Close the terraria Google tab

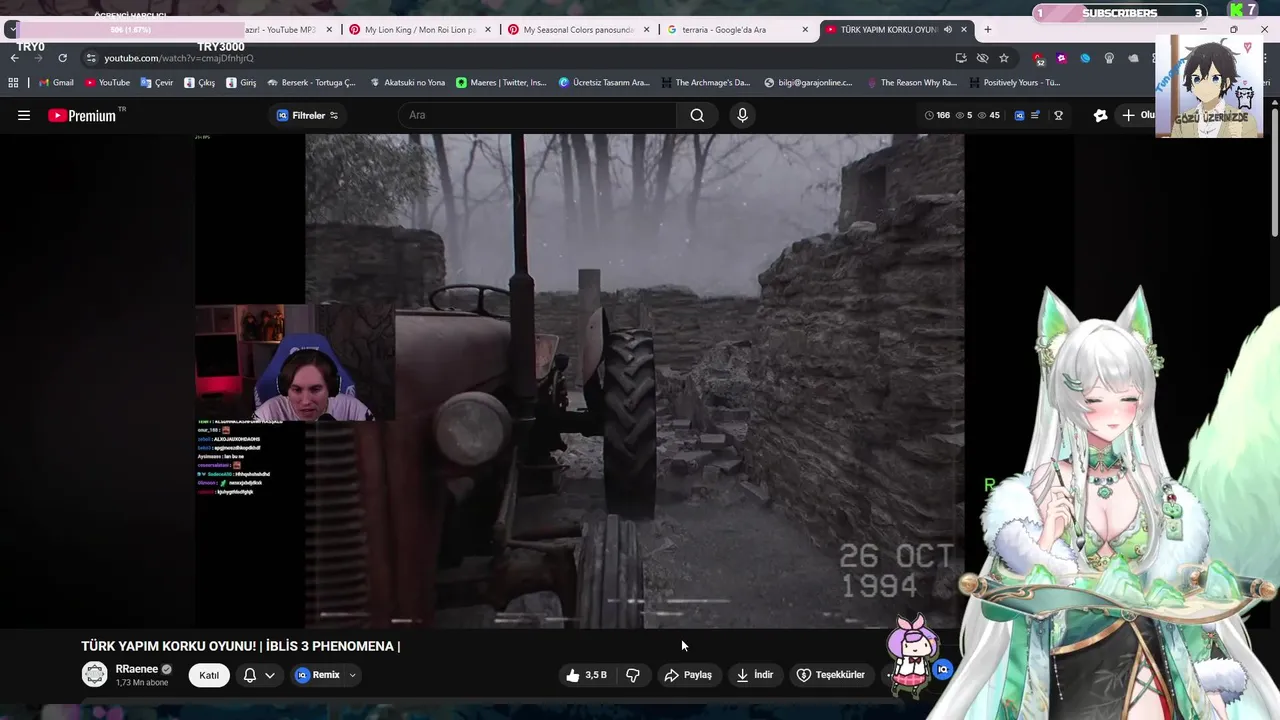[x=805, y=30]
